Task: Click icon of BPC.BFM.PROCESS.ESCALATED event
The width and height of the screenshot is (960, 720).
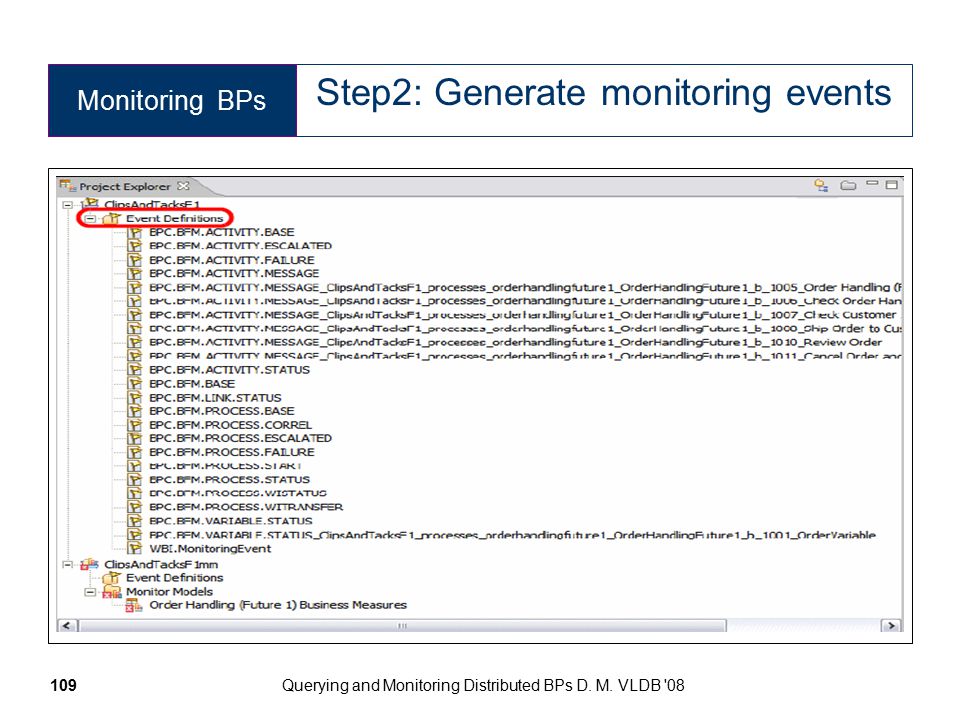Action: tap(135, 438)
